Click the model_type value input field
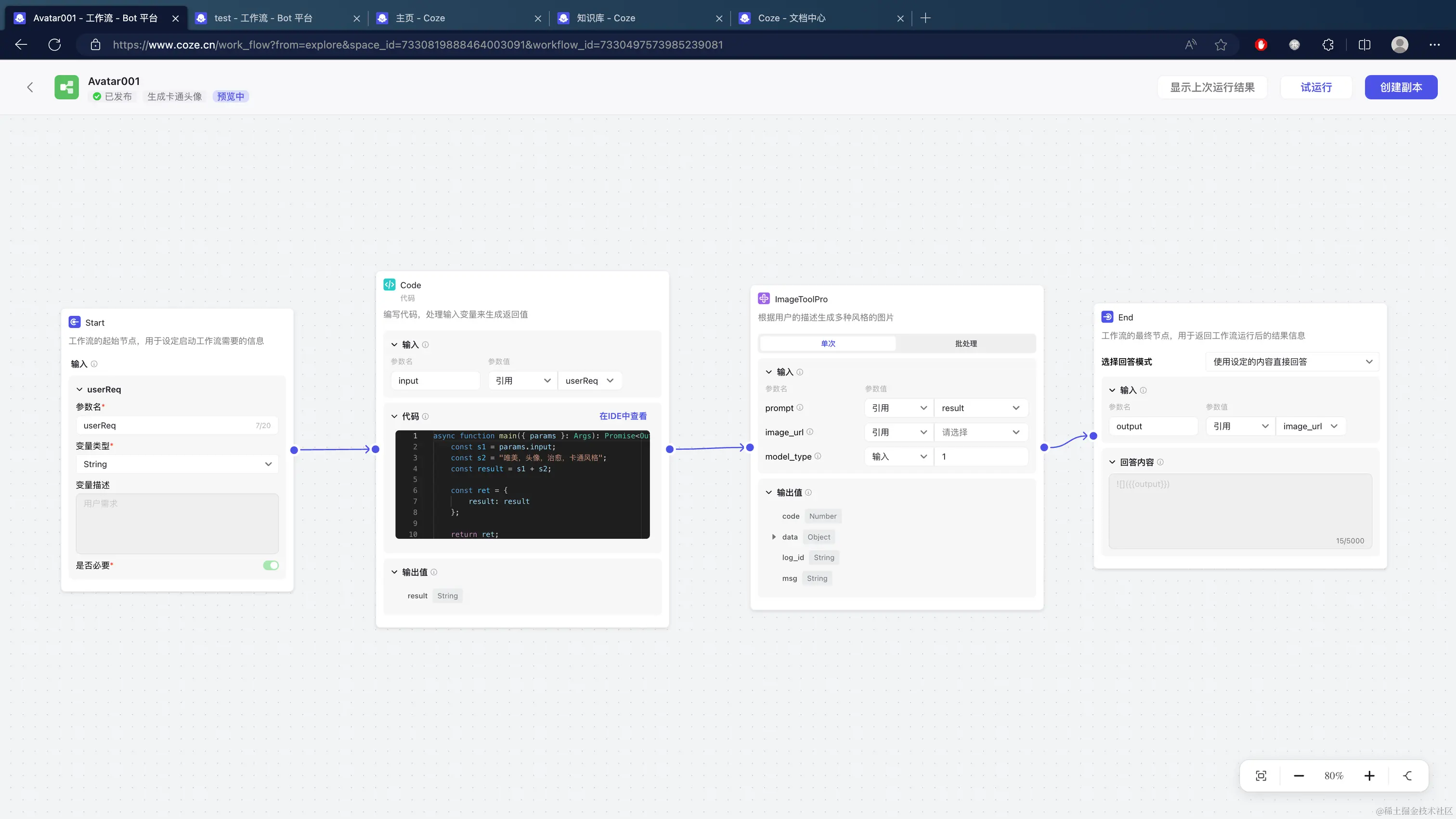This screenshot has height=819, width=1456. coord(981,456)
